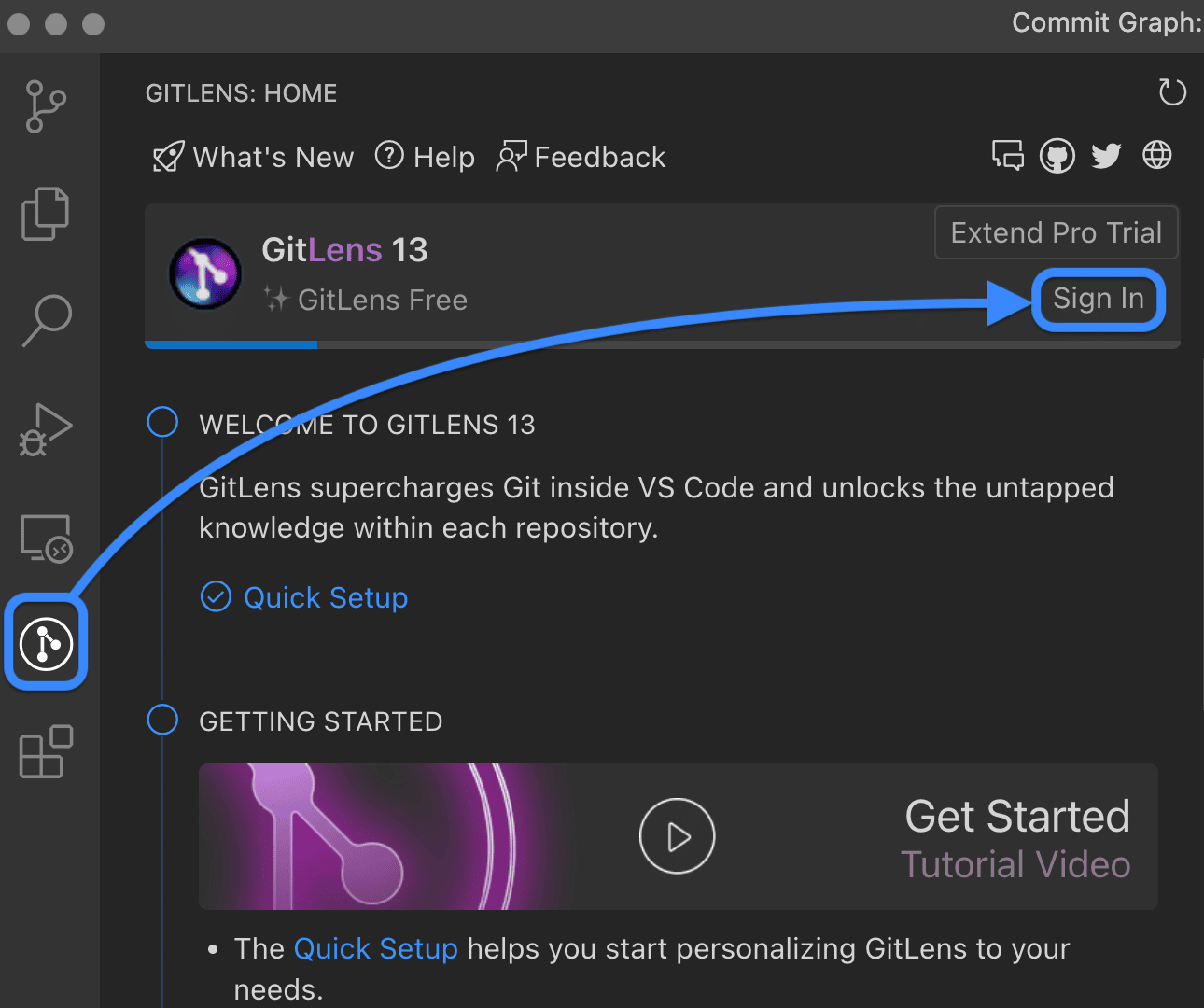Open the Explorer view from the sidebar
The image size is (1204, 1008).
pos(46,214)
